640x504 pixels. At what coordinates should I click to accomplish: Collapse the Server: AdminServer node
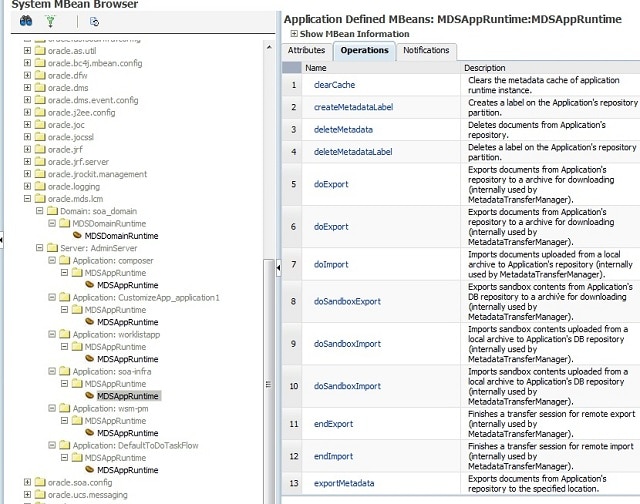[40, 248]
